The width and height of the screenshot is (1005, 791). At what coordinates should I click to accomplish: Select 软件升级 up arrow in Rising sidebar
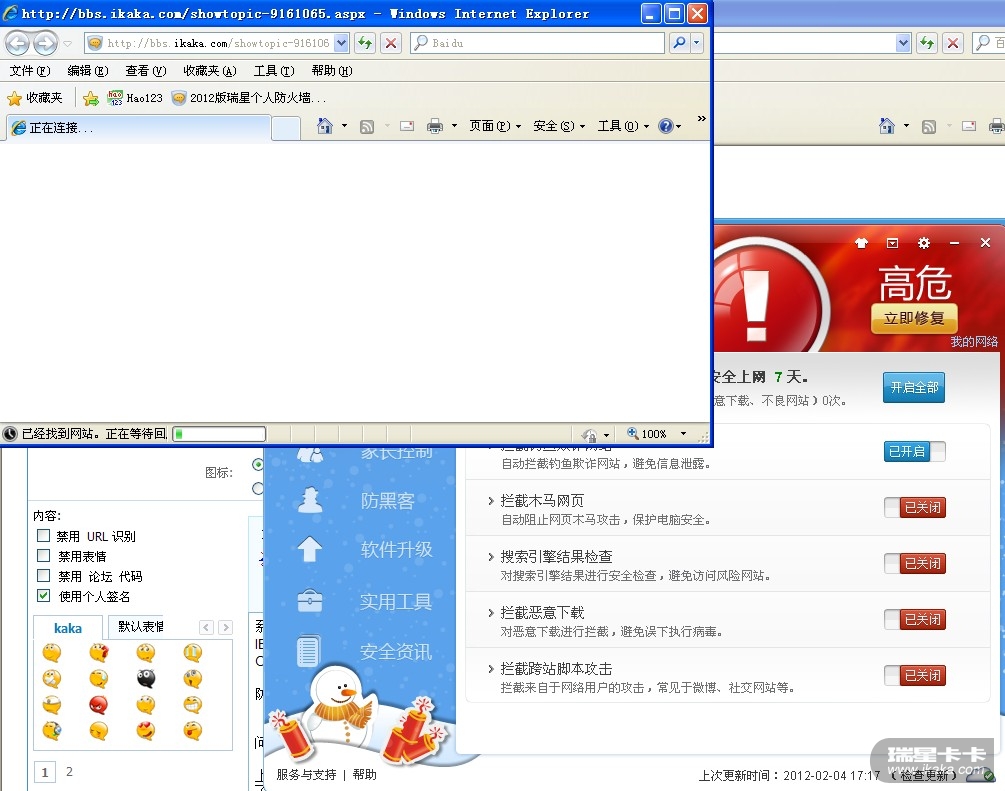[310, 549]
